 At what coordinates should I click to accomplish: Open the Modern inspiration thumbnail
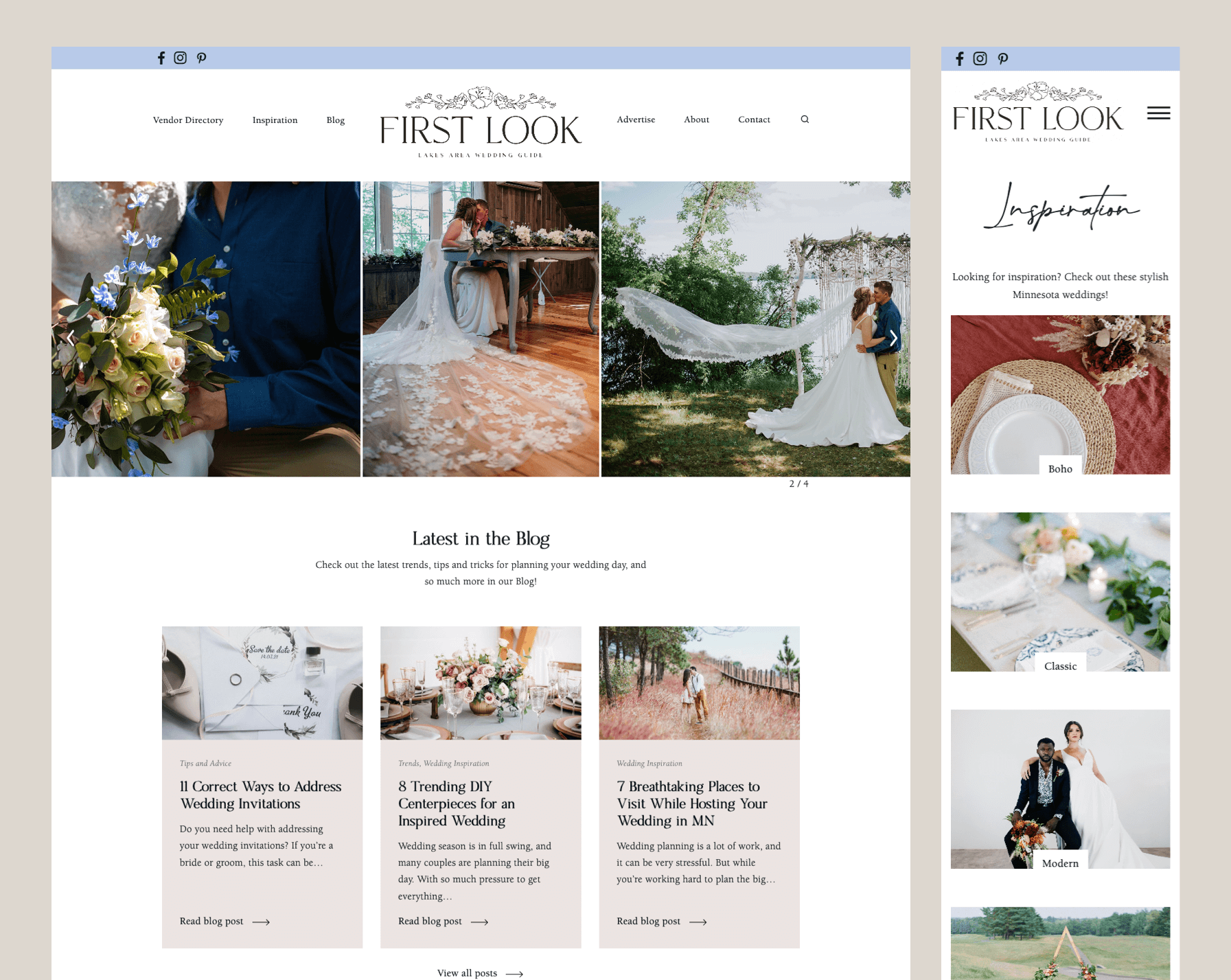(x=1060, y=789)
